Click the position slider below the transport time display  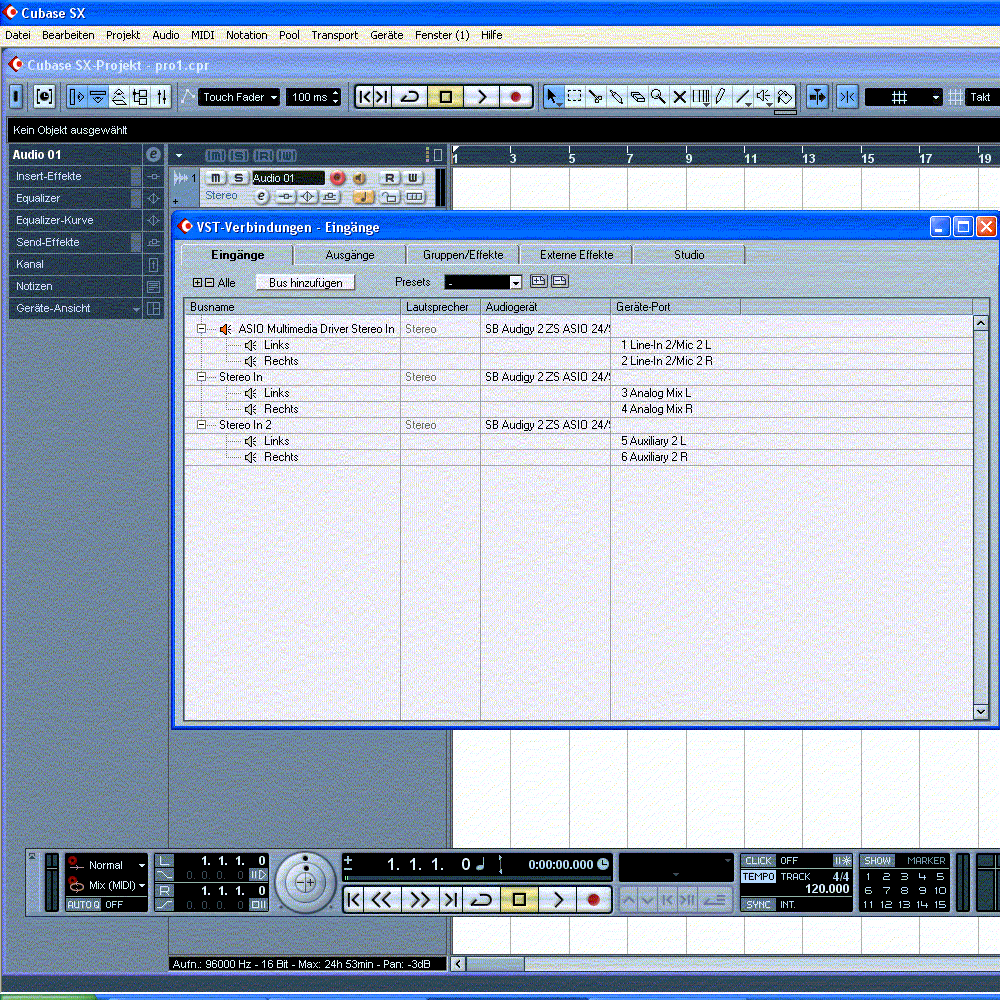[477, 879]
